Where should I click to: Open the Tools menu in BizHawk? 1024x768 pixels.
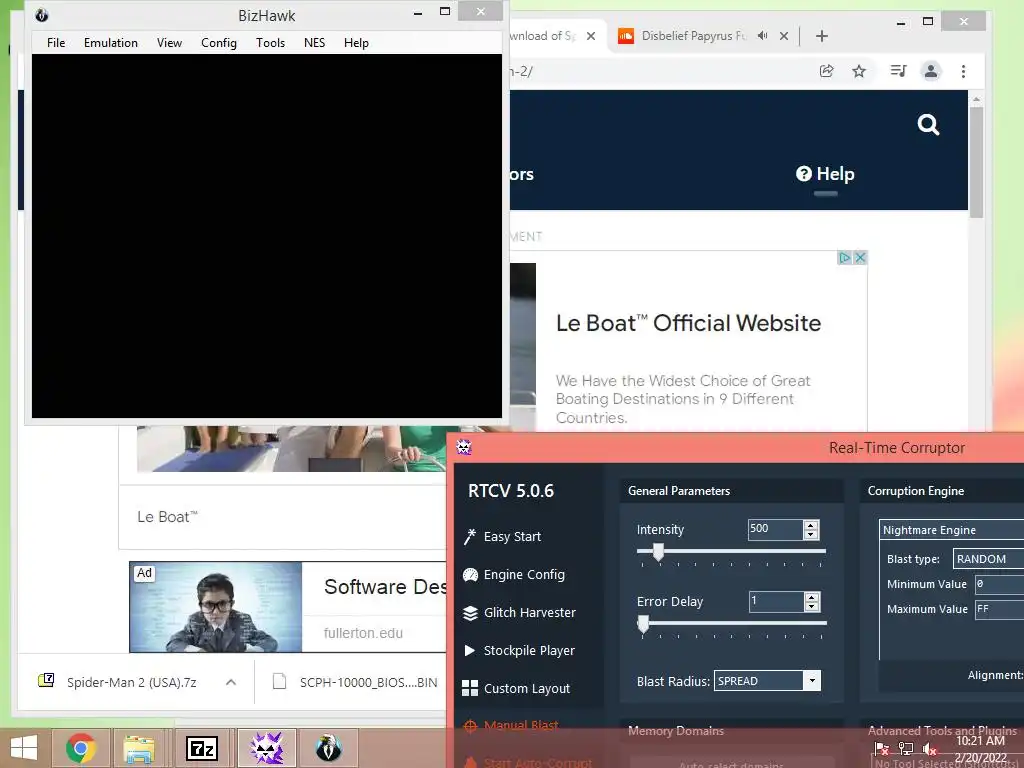point(270,42)
